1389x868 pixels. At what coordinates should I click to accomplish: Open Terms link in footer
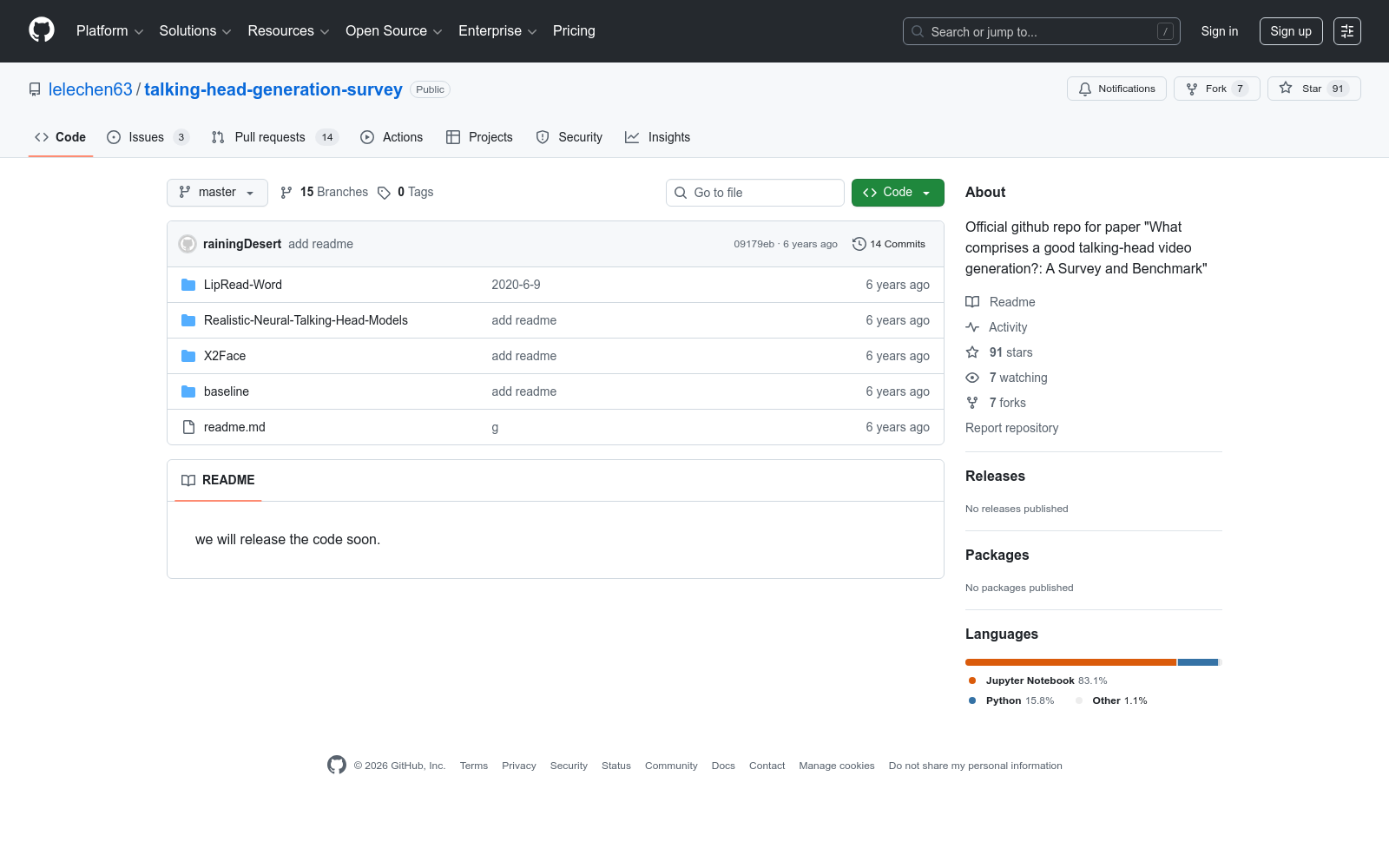pos(474,766)
